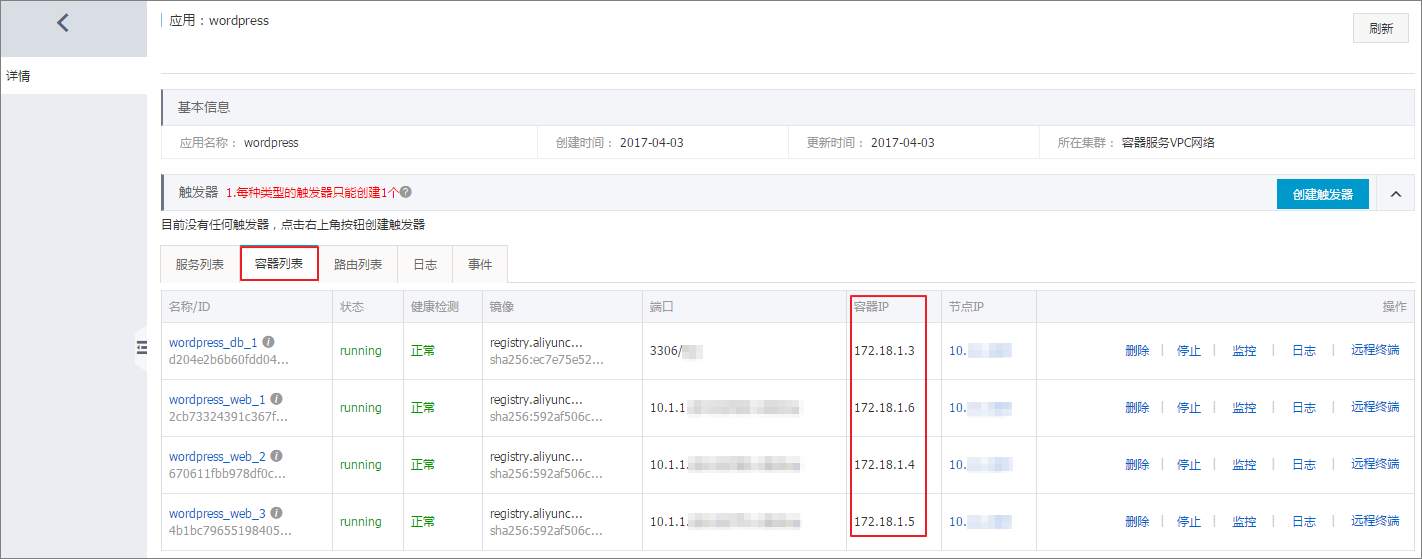Image resolution: width=1422 pixels, height=559 pixels.
Task: Click 日志 for wordpress_web_3 row
Action: (x=1304, y=521)
